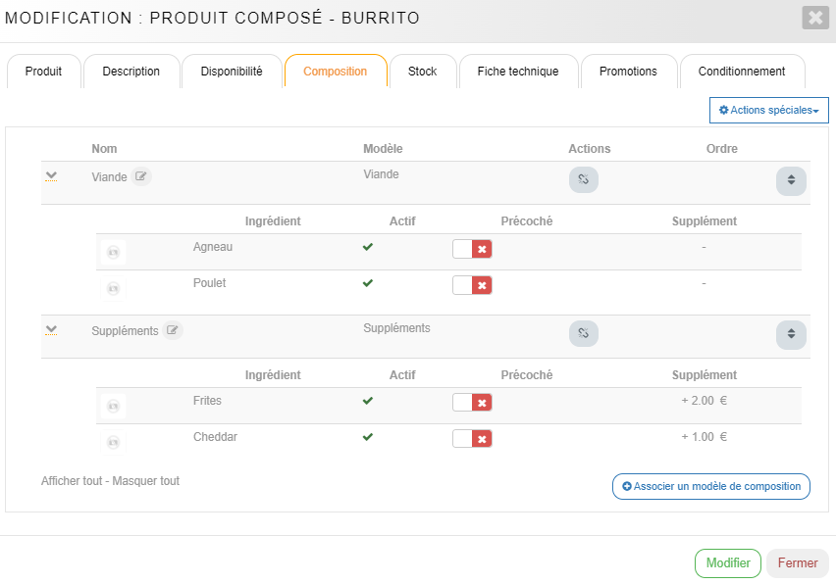Click the unlink icon for Viande model
The width and height of the screenshot is (836, 586).
[x=583, y=180]
